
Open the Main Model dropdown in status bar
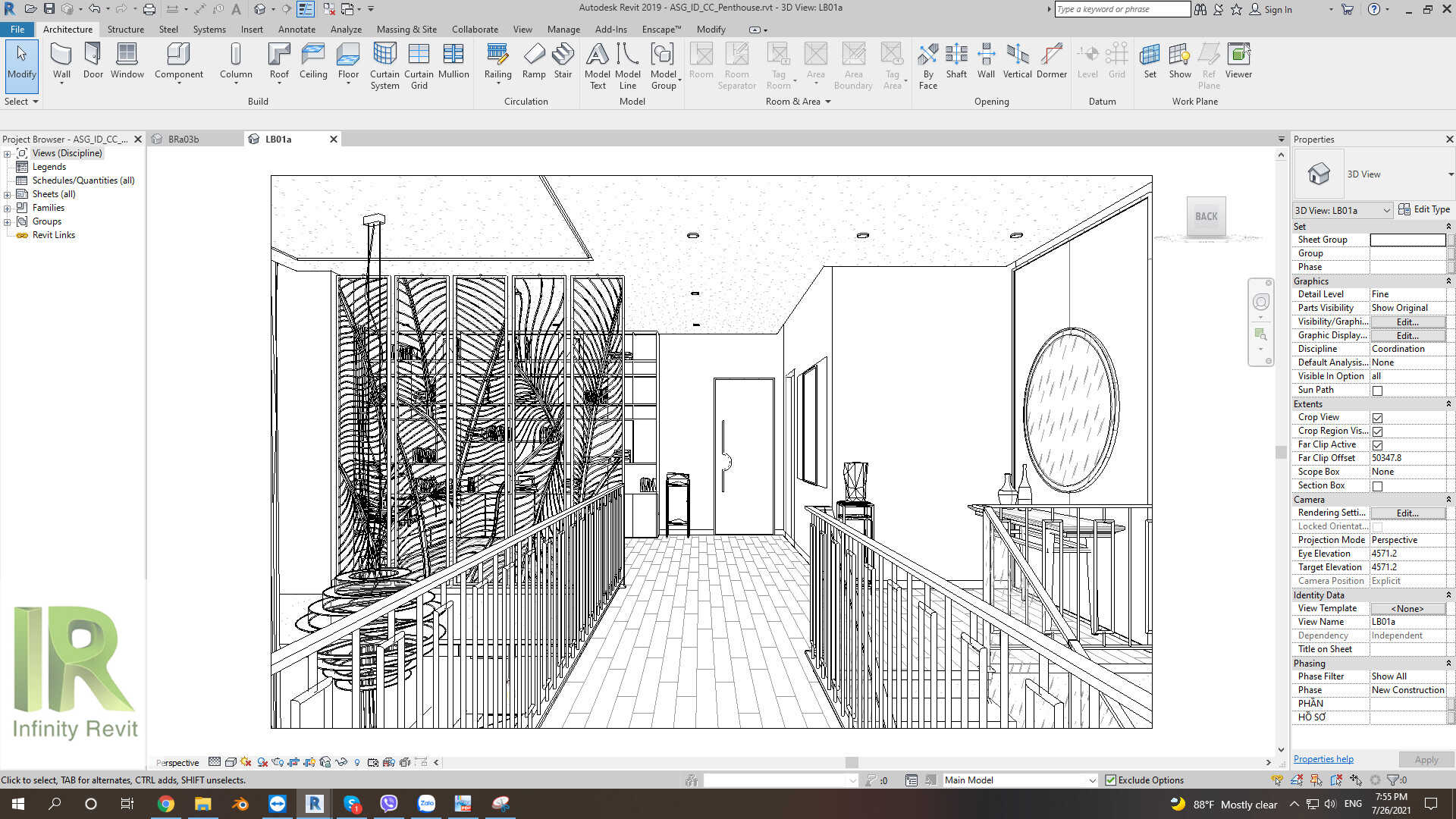1090,780
